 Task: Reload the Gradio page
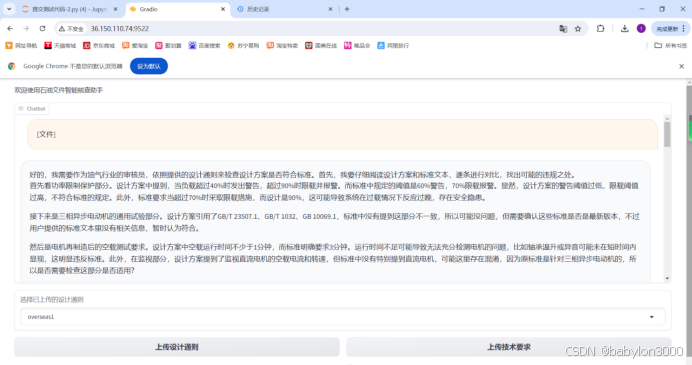42,29
